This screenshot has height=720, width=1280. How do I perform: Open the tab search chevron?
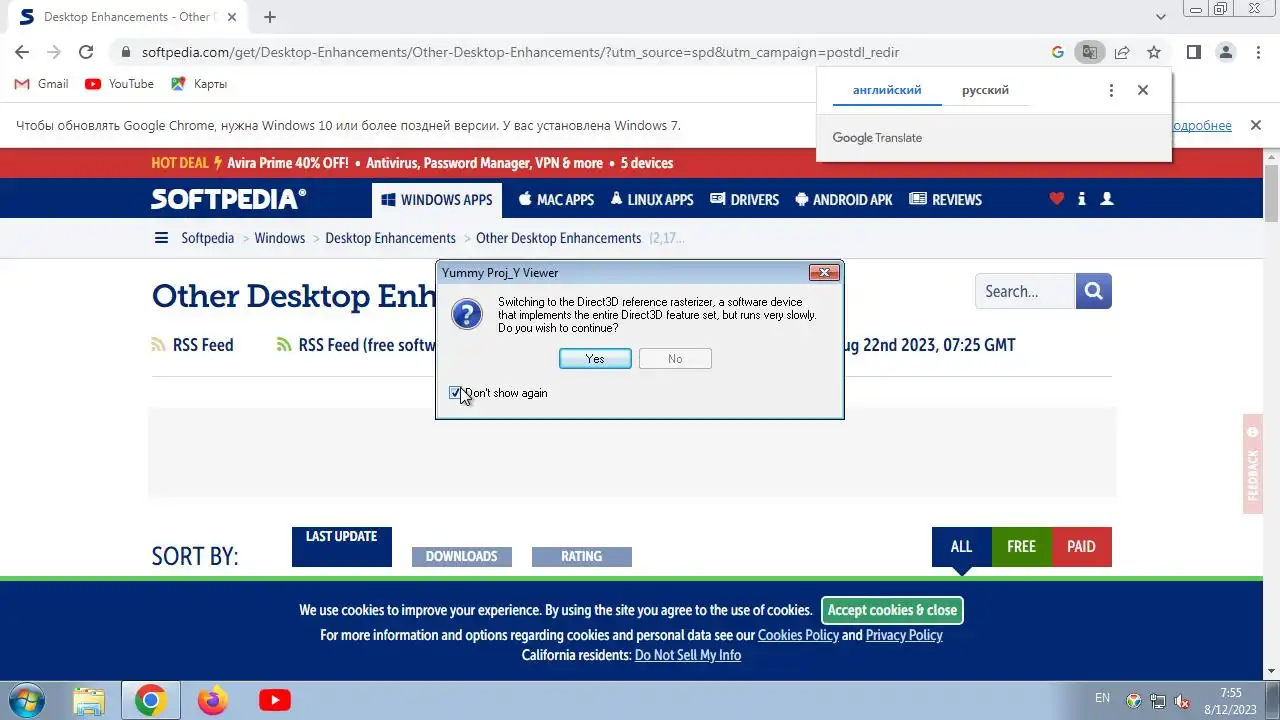click(x=1161, y=17)
